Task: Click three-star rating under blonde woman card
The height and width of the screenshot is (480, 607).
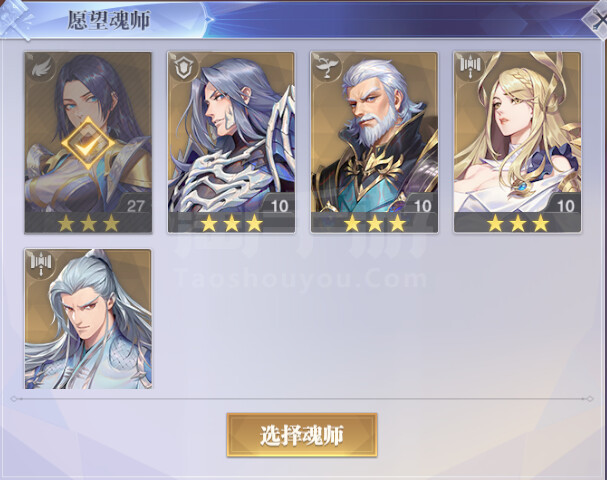Action: pyautogui.click(x=518, y=223)
